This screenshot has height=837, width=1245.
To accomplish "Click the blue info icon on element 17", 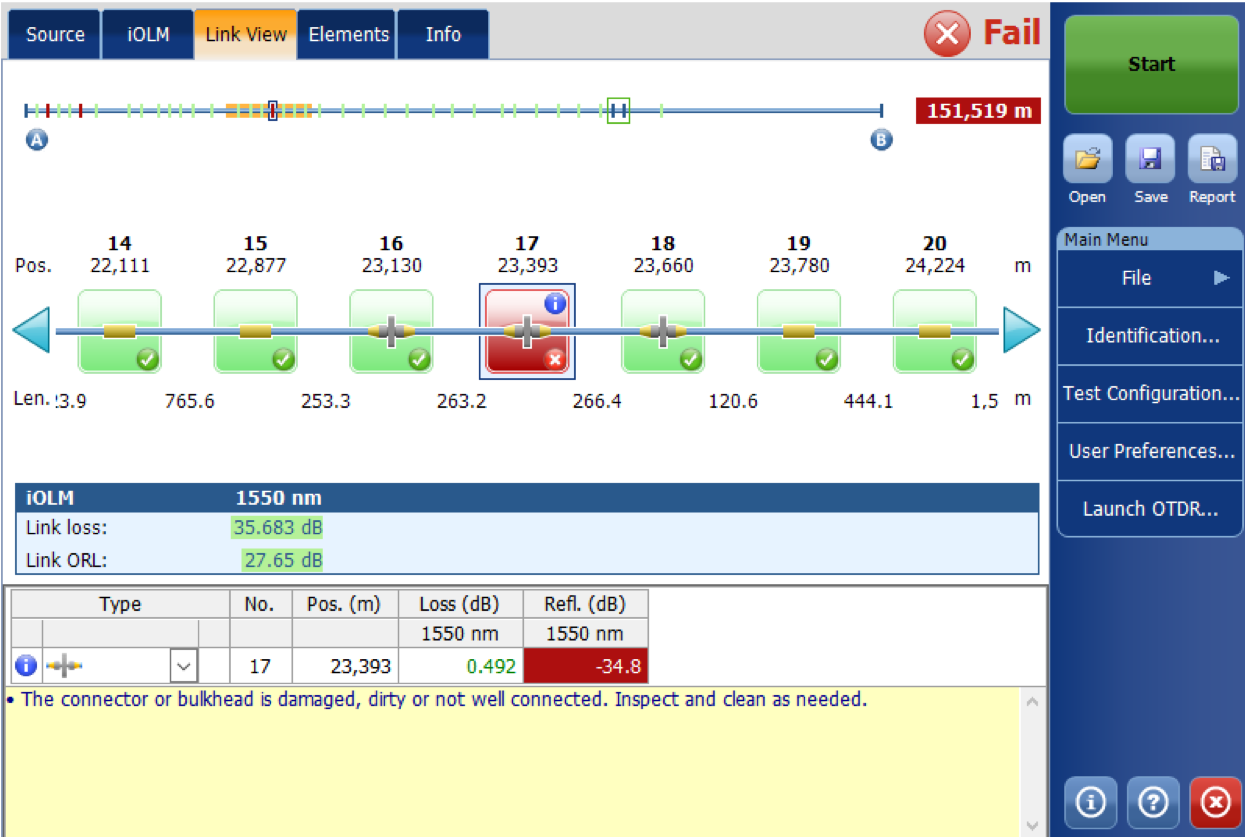I will [555, 304].
